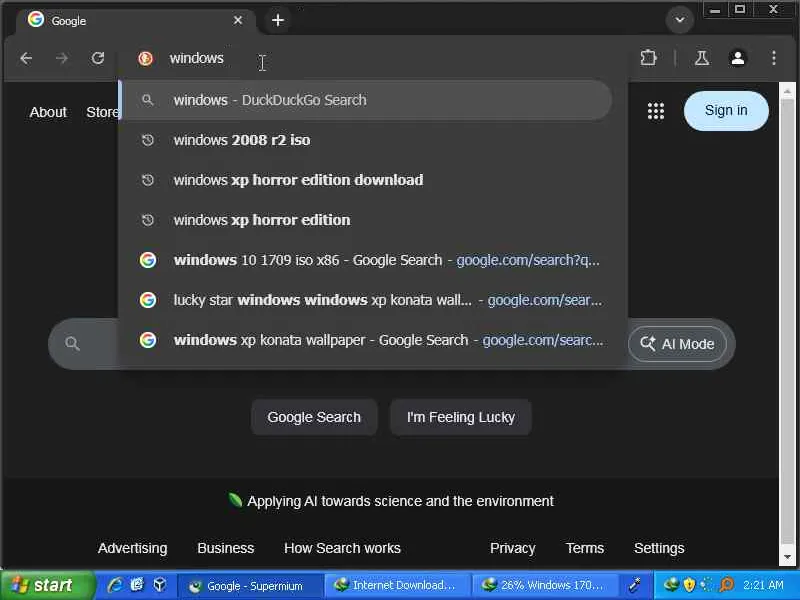
Task: Click the forward navigation arrow
Action: coord(62,59)
